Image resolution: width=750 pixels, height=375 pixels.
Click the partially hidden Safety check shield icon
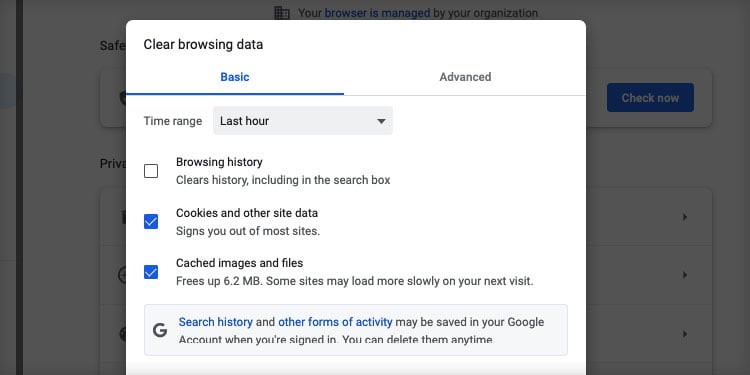pos(122,98)
